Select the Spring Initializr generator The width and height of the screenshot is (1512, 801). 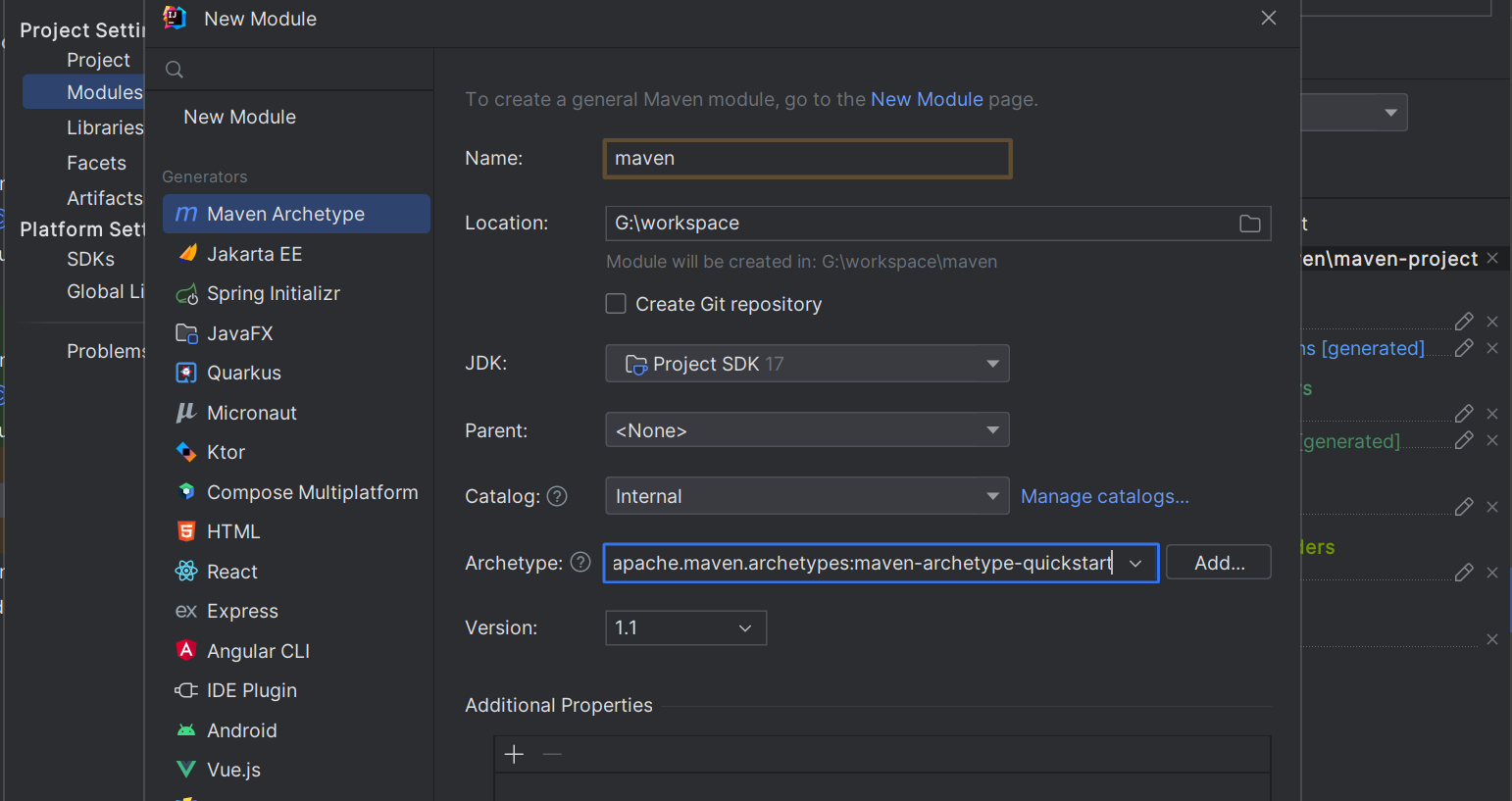pyautogui.click(x=273, y=293)
